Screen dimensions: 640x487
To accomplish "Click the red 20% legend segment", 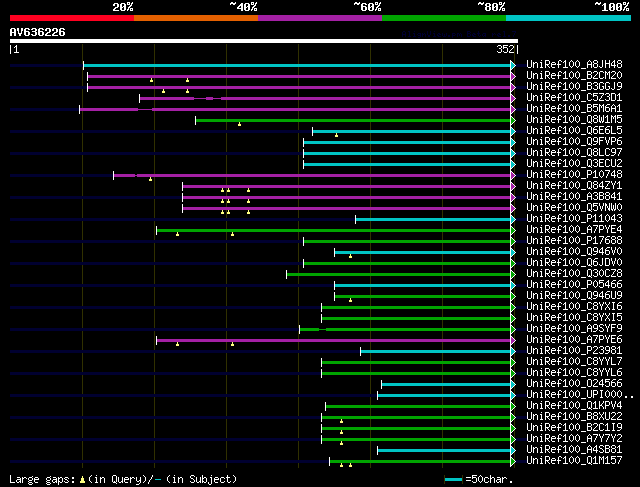I will 72,18.
